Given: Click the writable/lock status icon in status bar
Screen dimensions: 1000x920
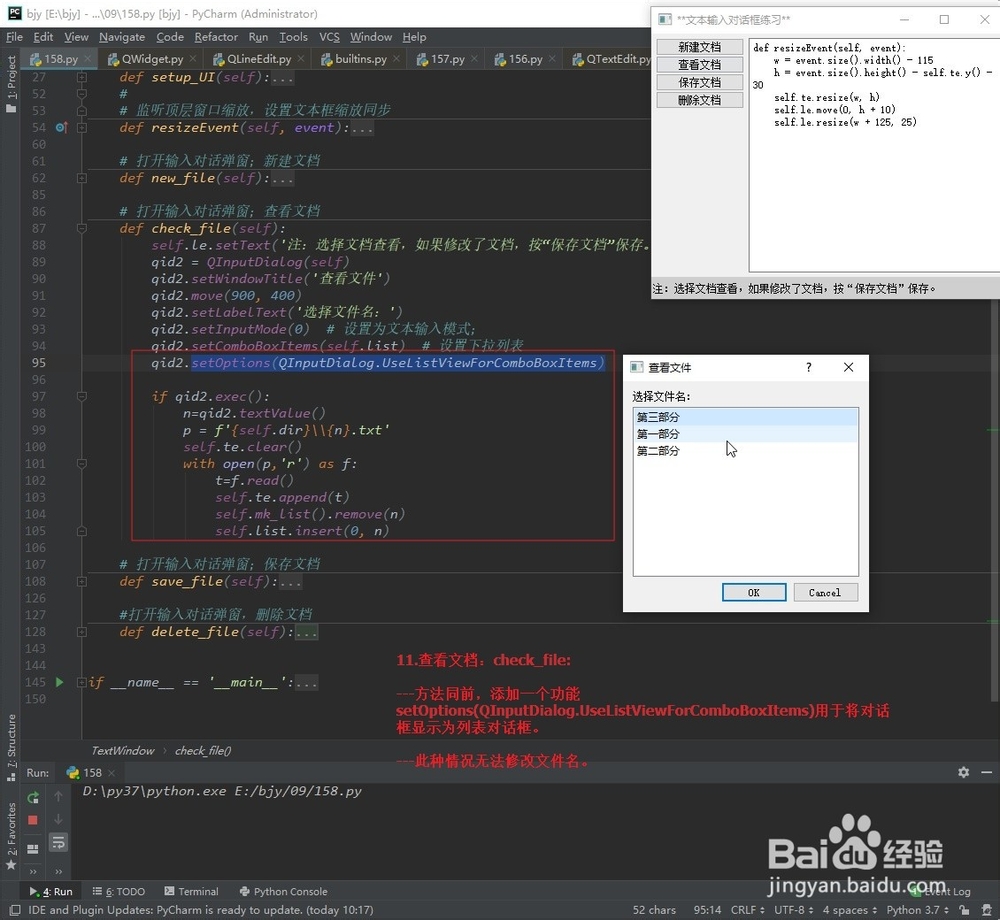Looking at the screenshot, I should coord(962,910).
